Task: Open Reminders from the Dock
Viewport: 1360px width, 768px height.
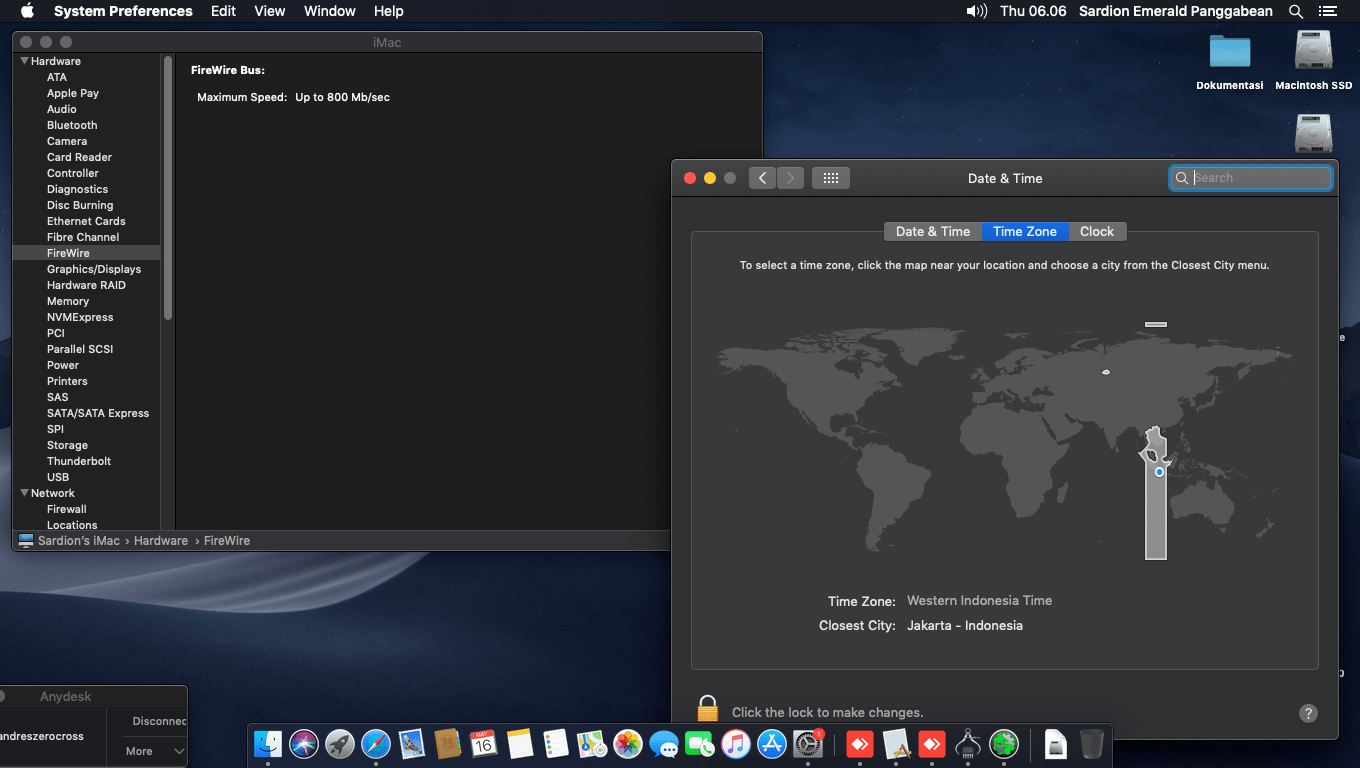Action: [556, 743]
